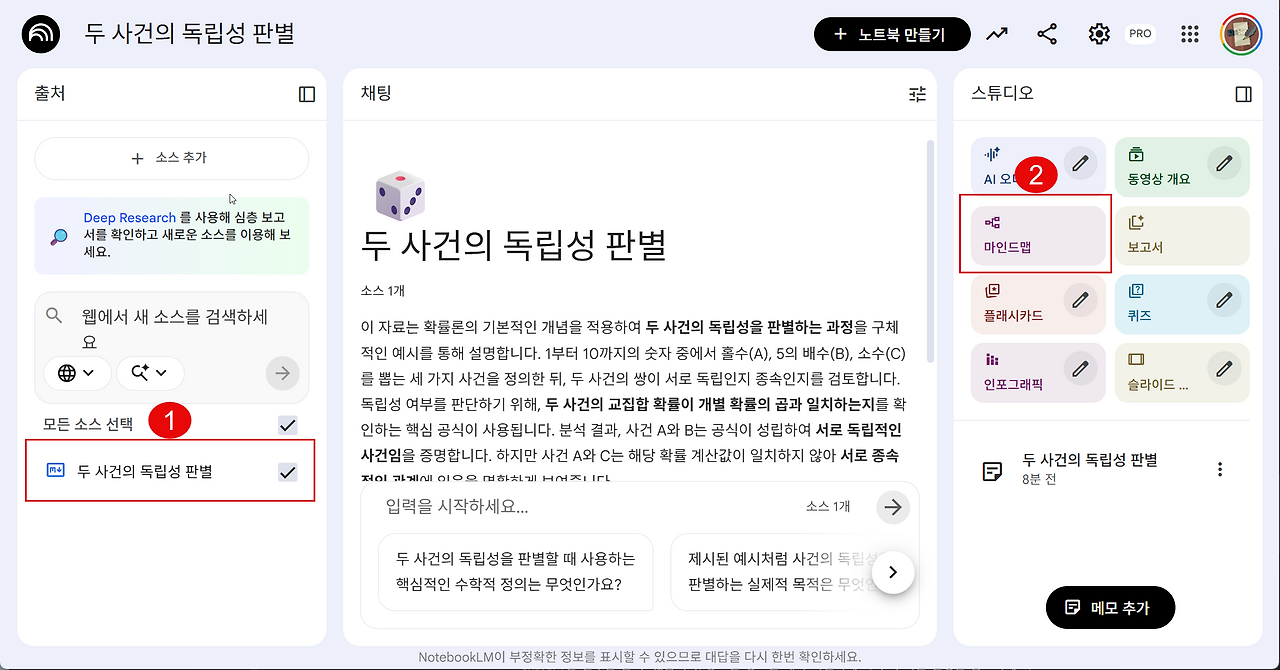Open the analytics trend icon
This screenshot has height=670, width=1280.
point(996,34)
